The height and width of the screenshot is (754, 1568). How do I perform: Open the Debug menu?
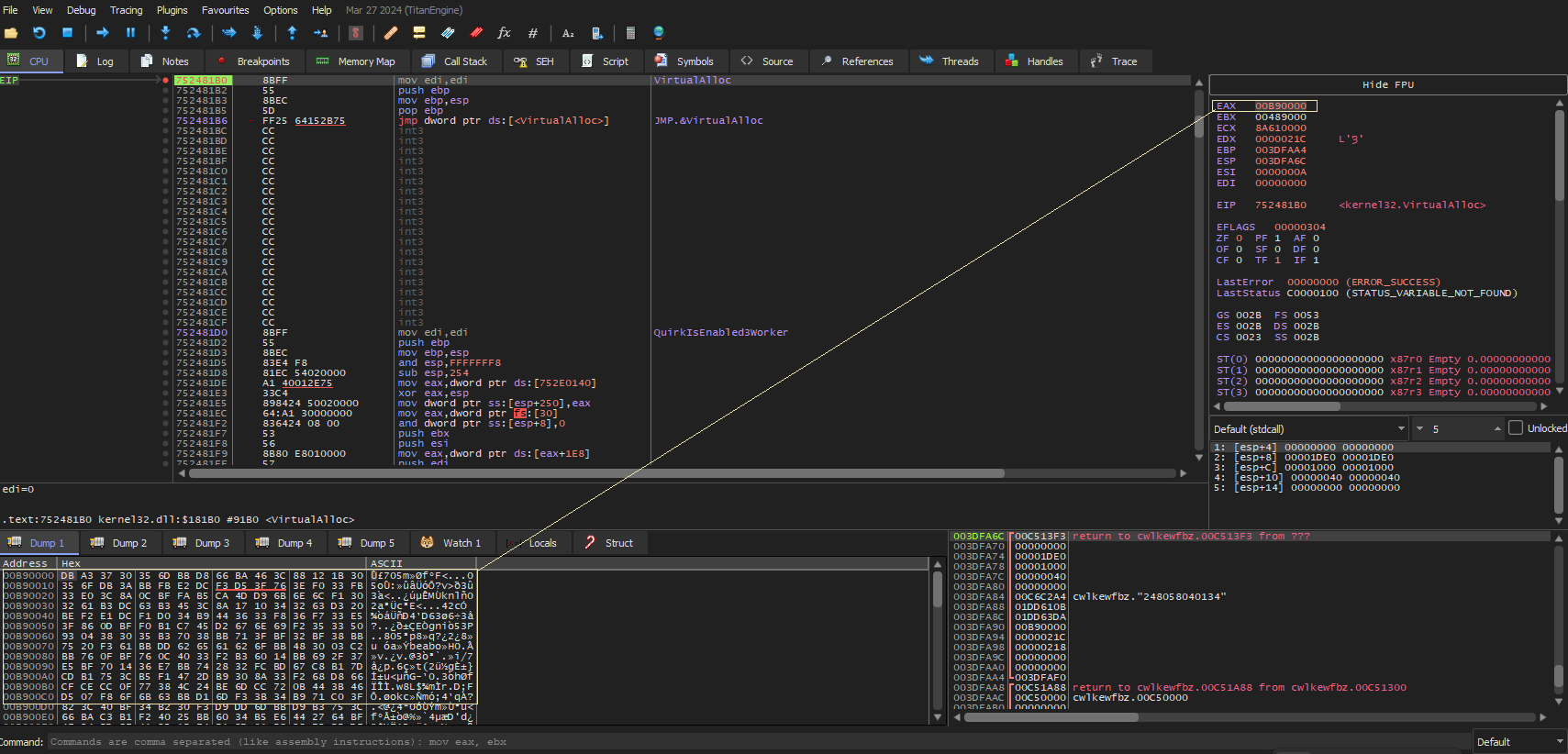tap(81, 10)
